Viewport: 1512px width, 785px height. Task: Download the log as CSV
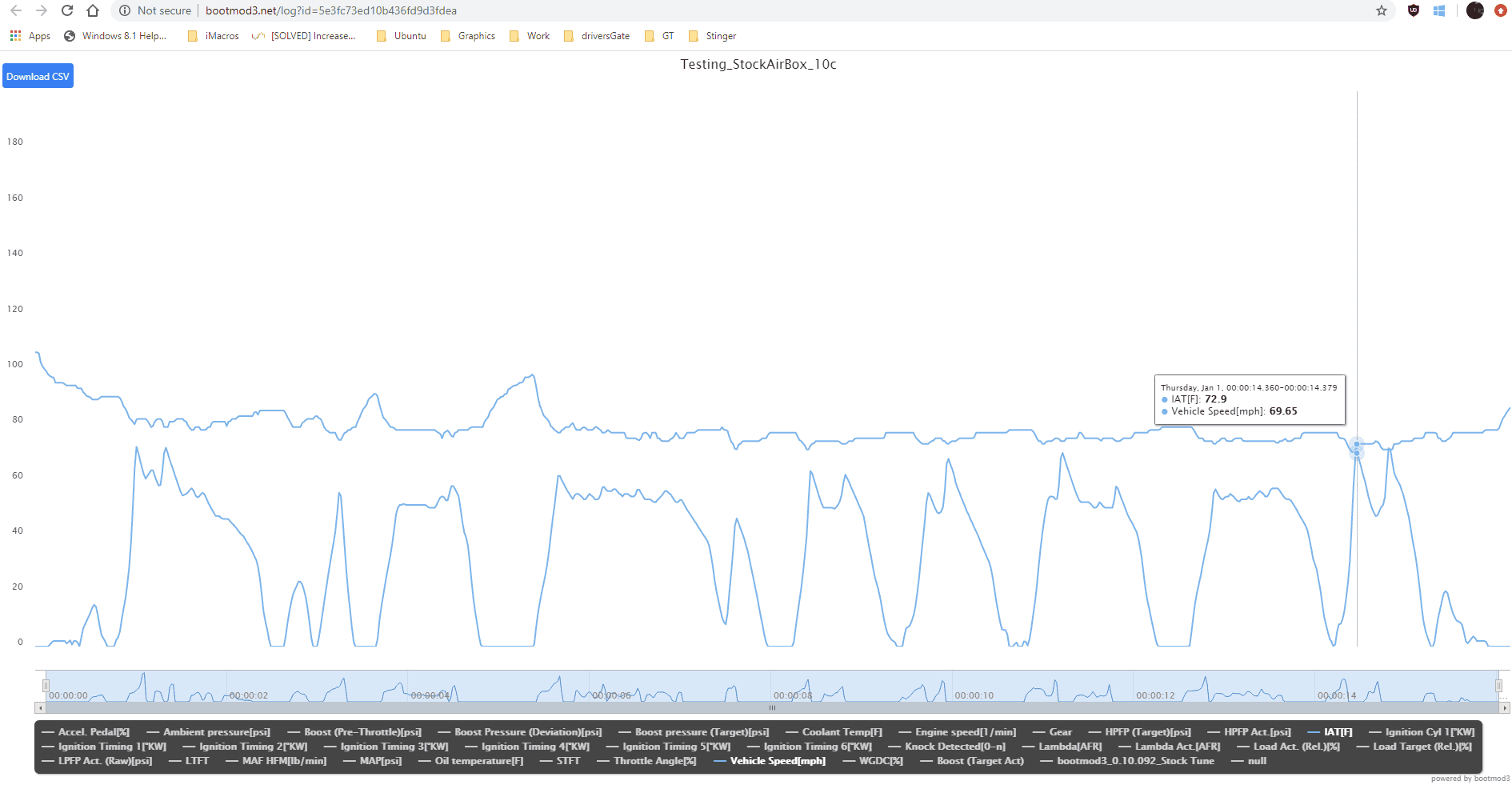[38, 76]
